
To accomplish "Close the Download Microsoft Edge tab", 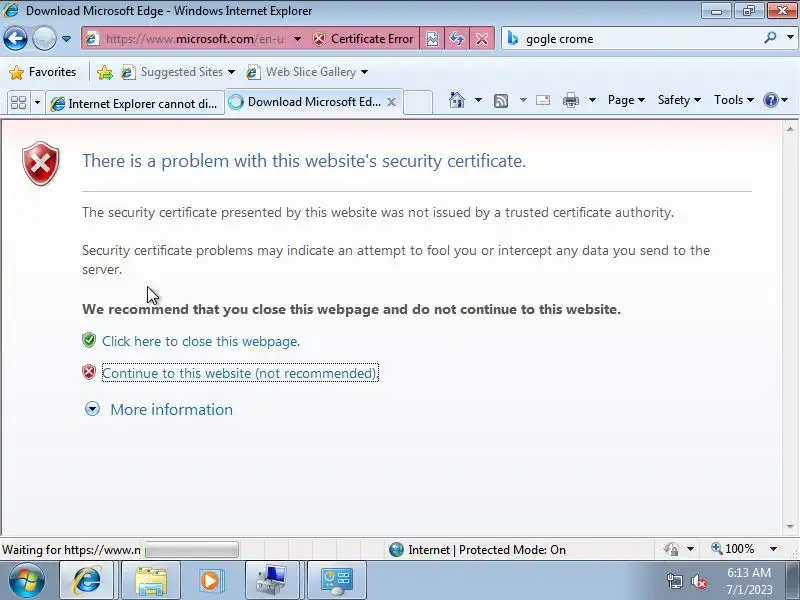I will [x=391, y=102].
